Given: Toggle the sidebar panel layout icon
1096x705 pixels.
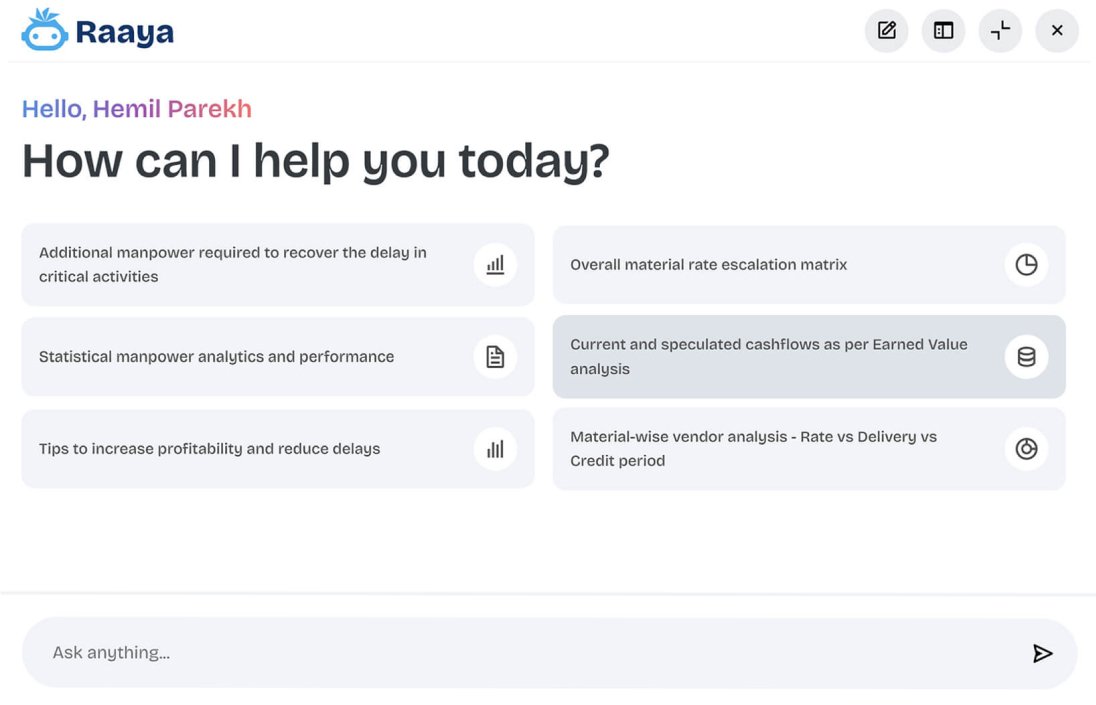Looking at the screenshot, I should (x=943, y=30).
